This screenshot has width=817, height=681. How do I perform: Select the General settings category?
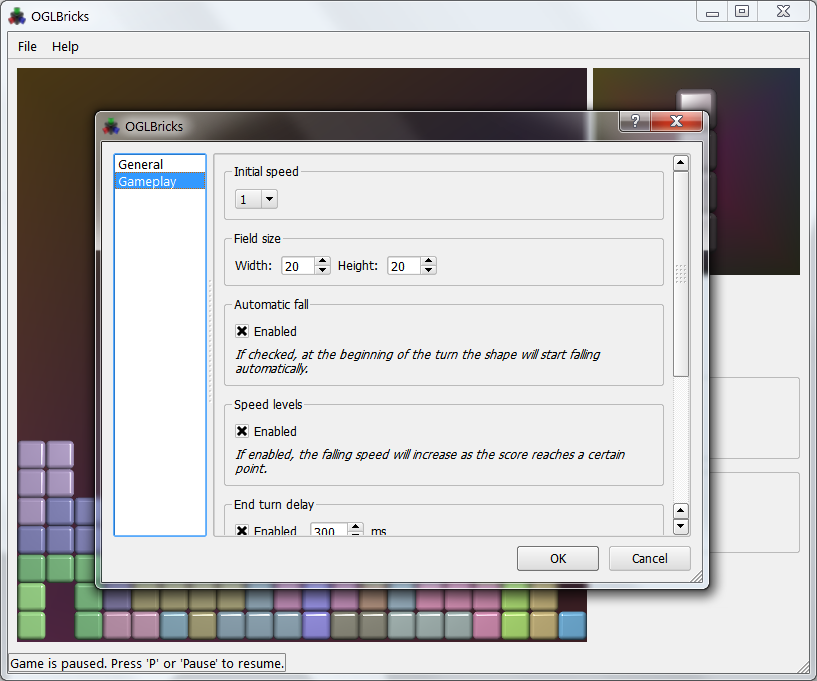160,164
